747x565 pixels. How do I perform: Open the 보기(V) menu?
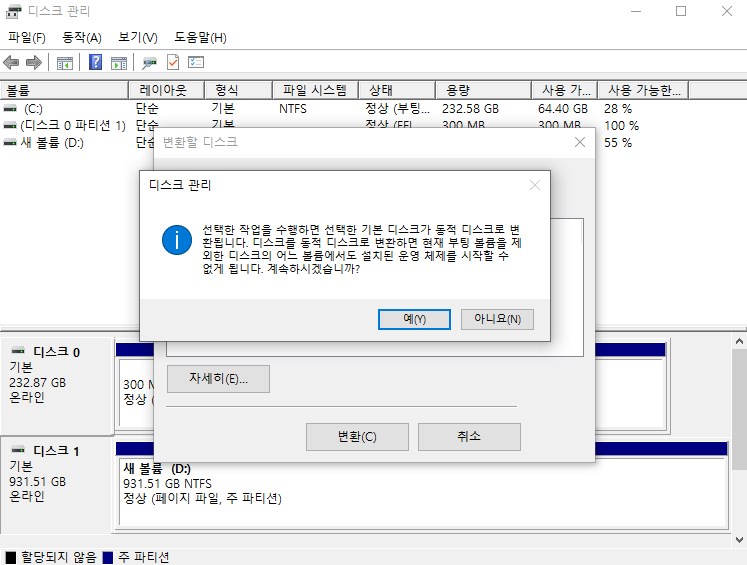pos(138,37)
